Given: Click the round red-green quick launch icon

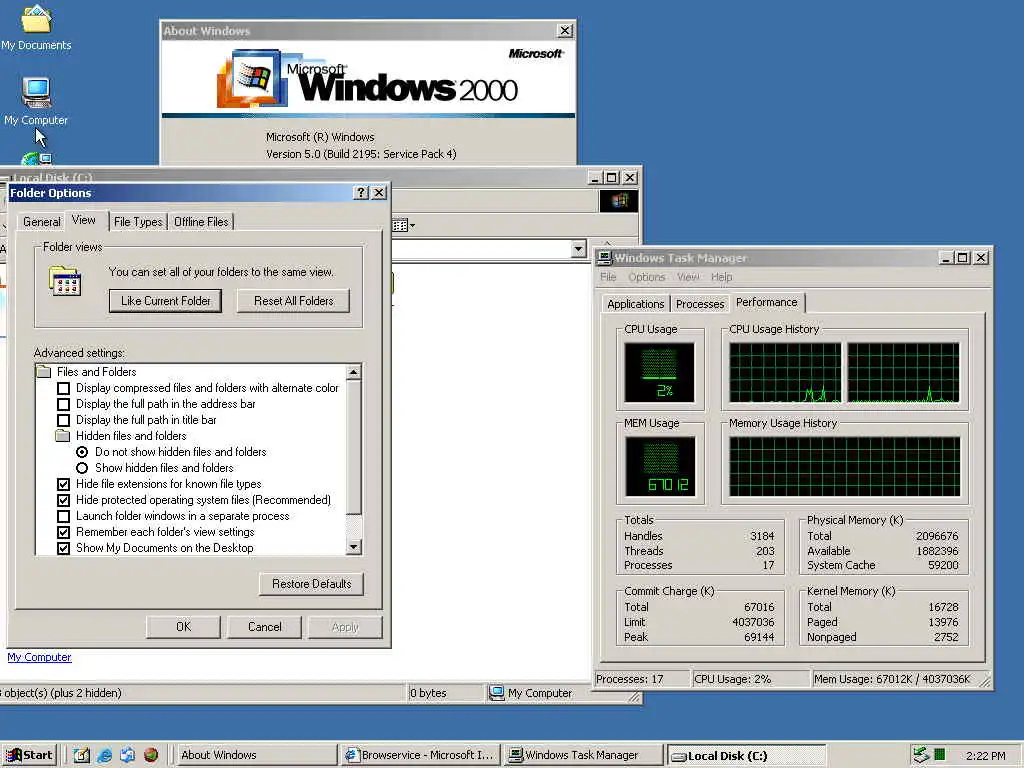Looking at the screenshot, I should (151, 755).
